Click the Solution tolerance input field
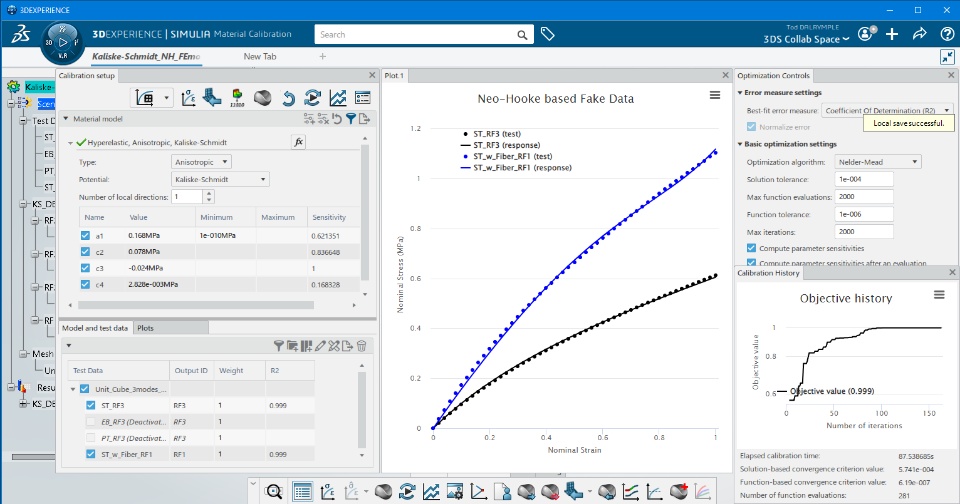This screenshot has width=960, height=504. [864, 179]
